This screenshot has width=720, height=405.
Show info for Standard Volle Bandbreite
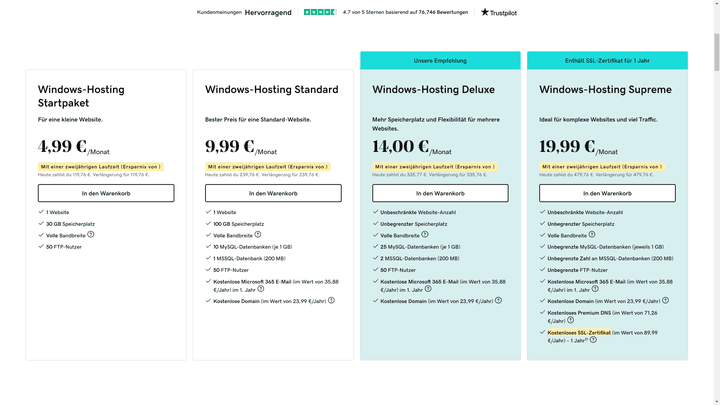258,235
